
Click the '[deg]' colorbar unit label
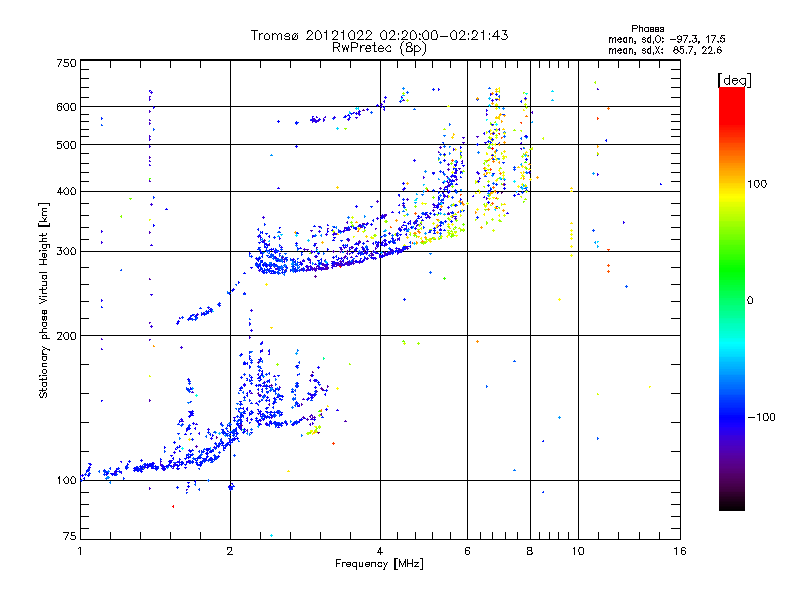(734, 80)
